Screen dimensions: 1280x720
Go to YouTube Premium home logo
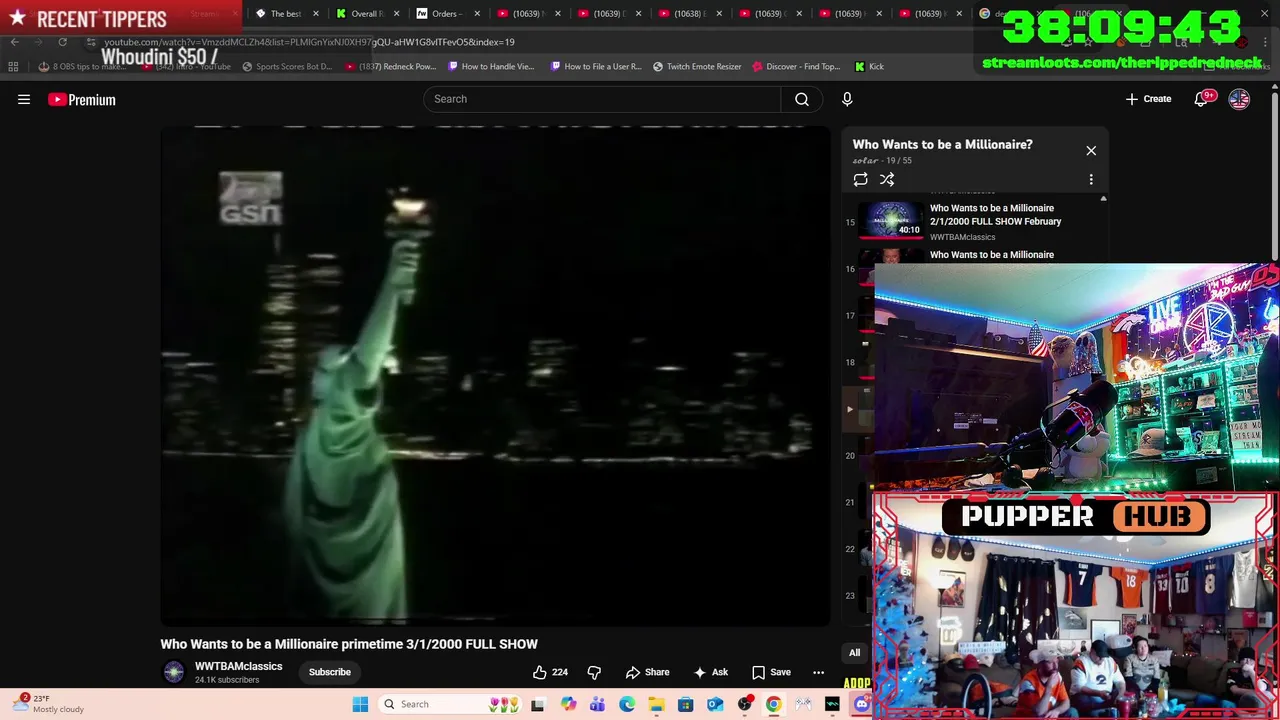click(x=82, y=99)
